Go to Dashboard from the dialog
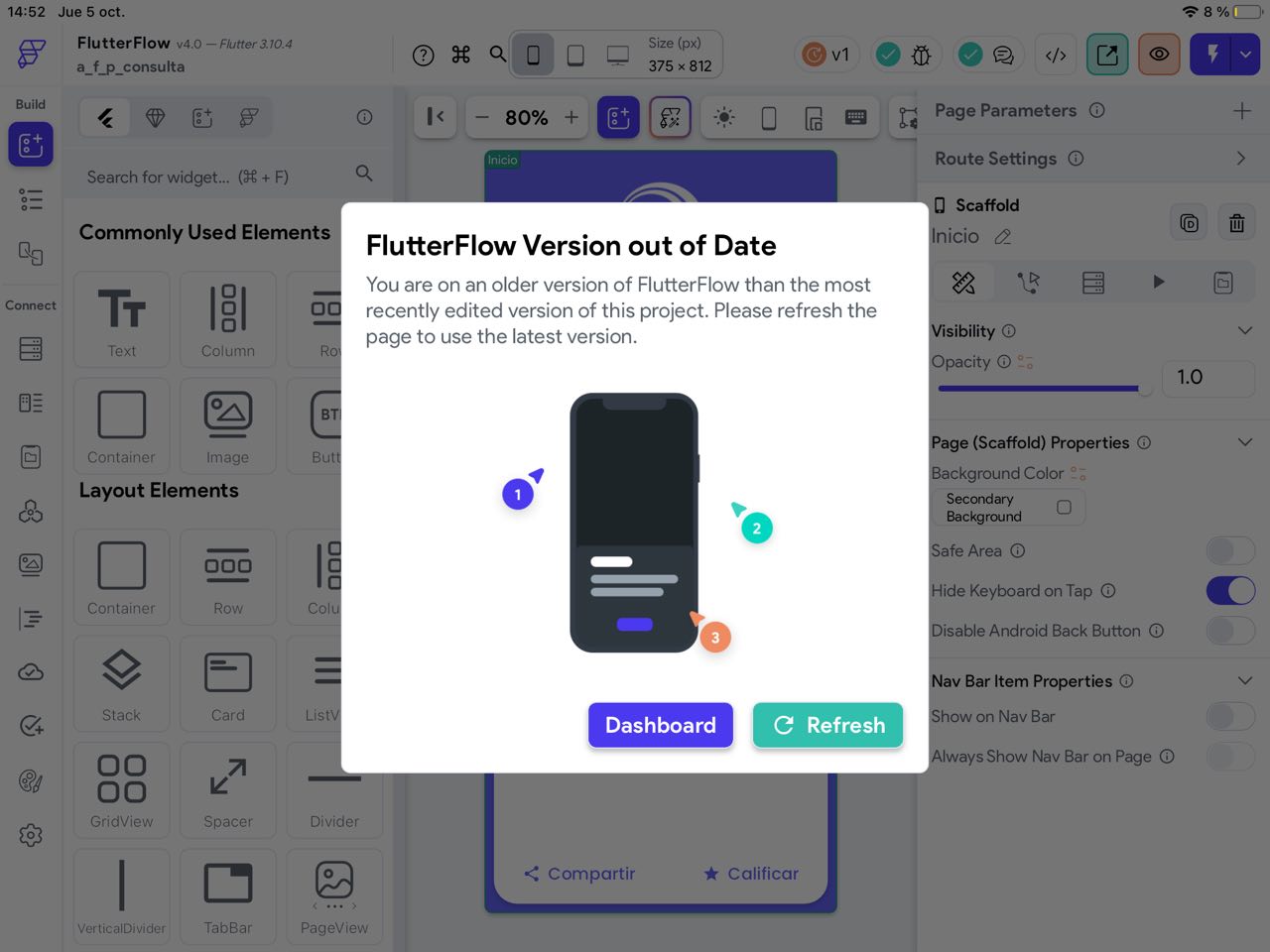 click(661, 725)
